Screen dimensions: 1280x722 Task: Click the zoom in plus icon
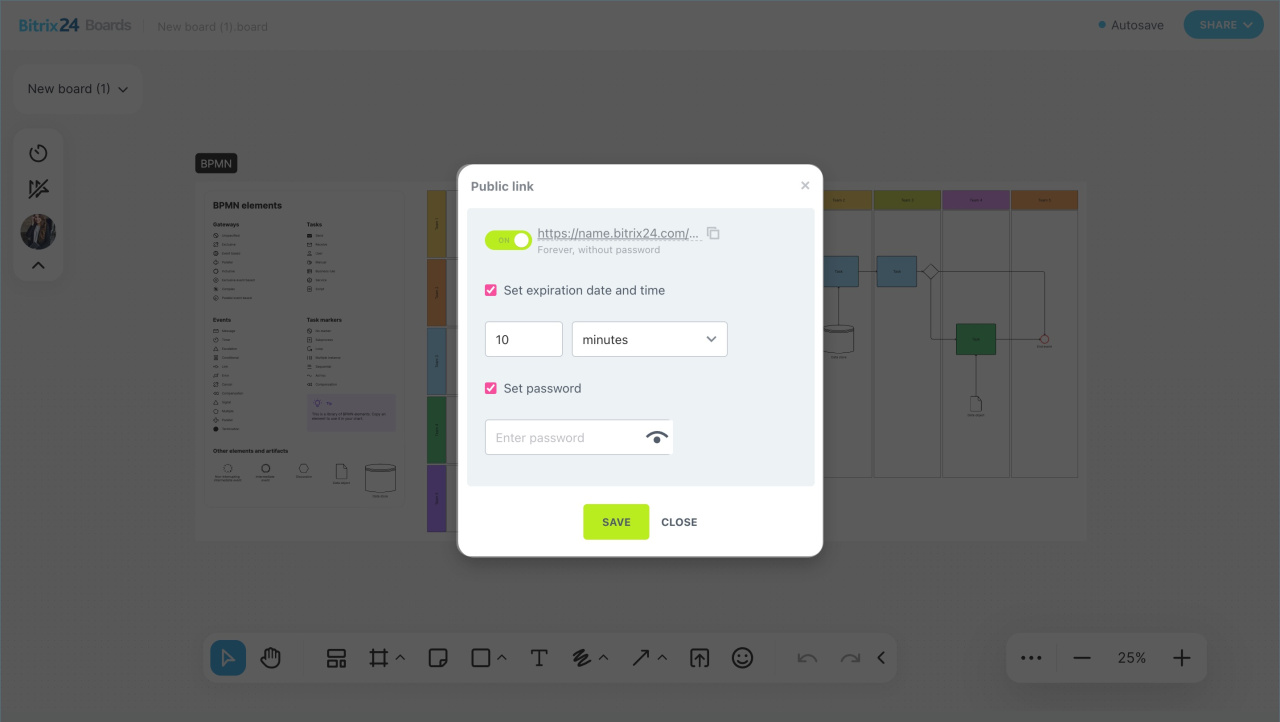point(1182,658)
